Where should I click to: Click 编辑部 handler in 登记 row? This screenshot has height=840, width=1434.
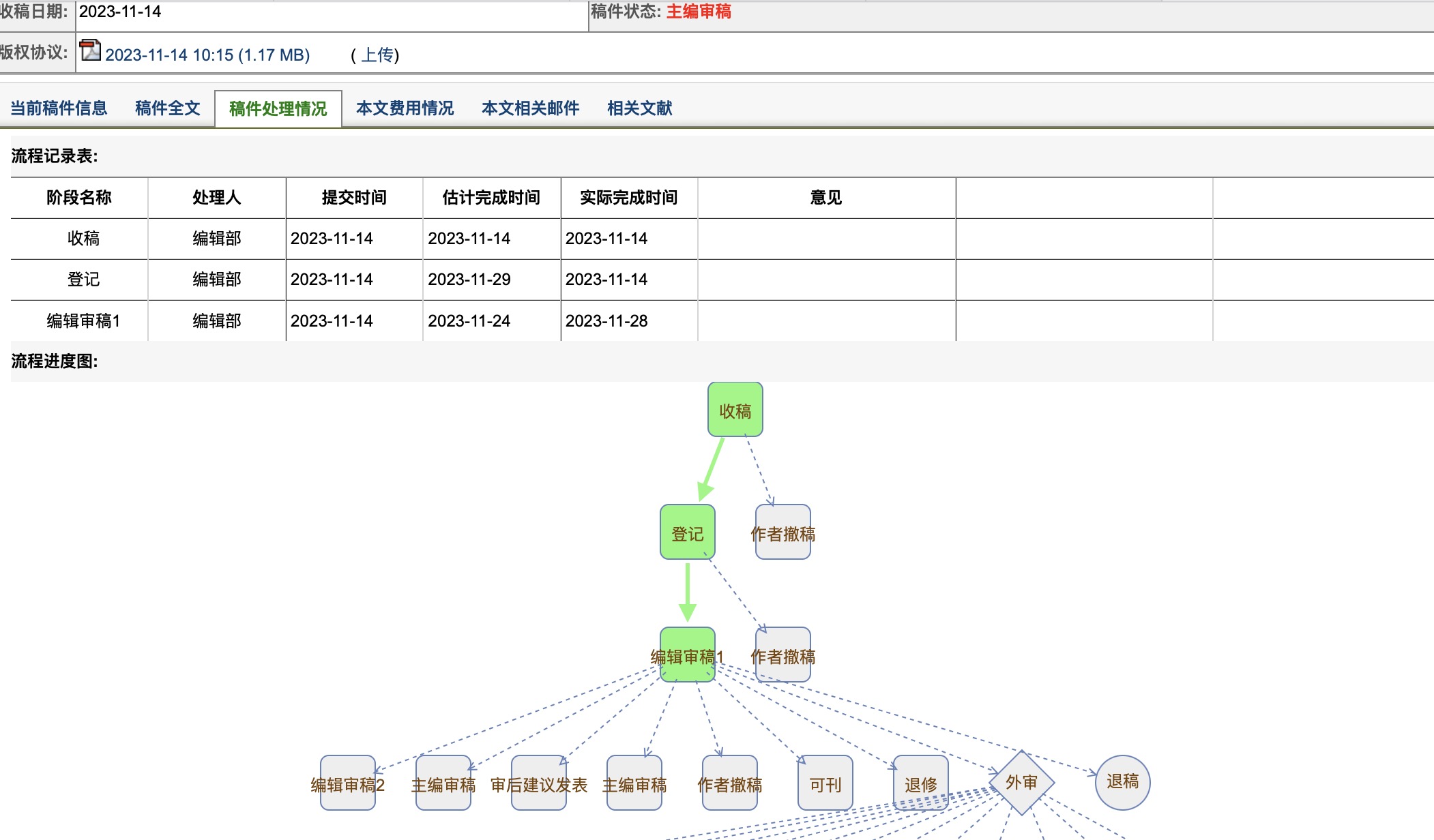point(217,280)
